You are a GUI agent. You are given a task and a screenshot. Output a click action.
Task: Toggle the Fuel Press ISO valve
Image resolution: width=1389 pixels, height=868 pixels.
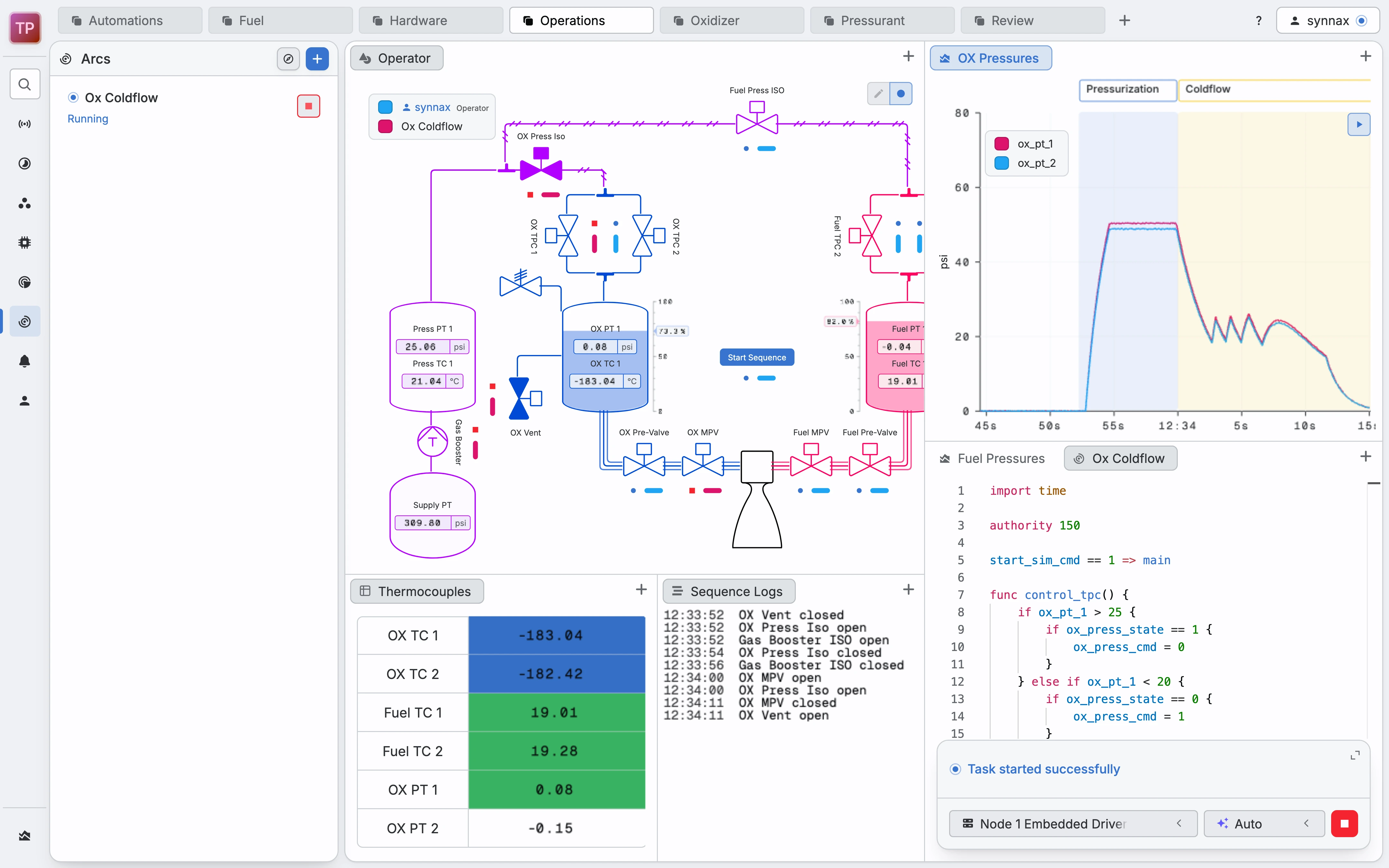(757, 118)
